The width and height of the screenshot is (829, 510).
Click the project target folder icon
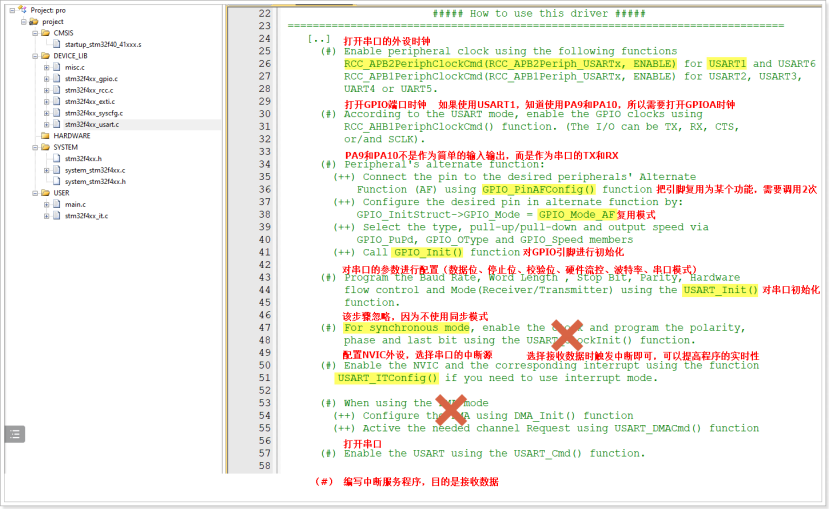coord(34,22)
